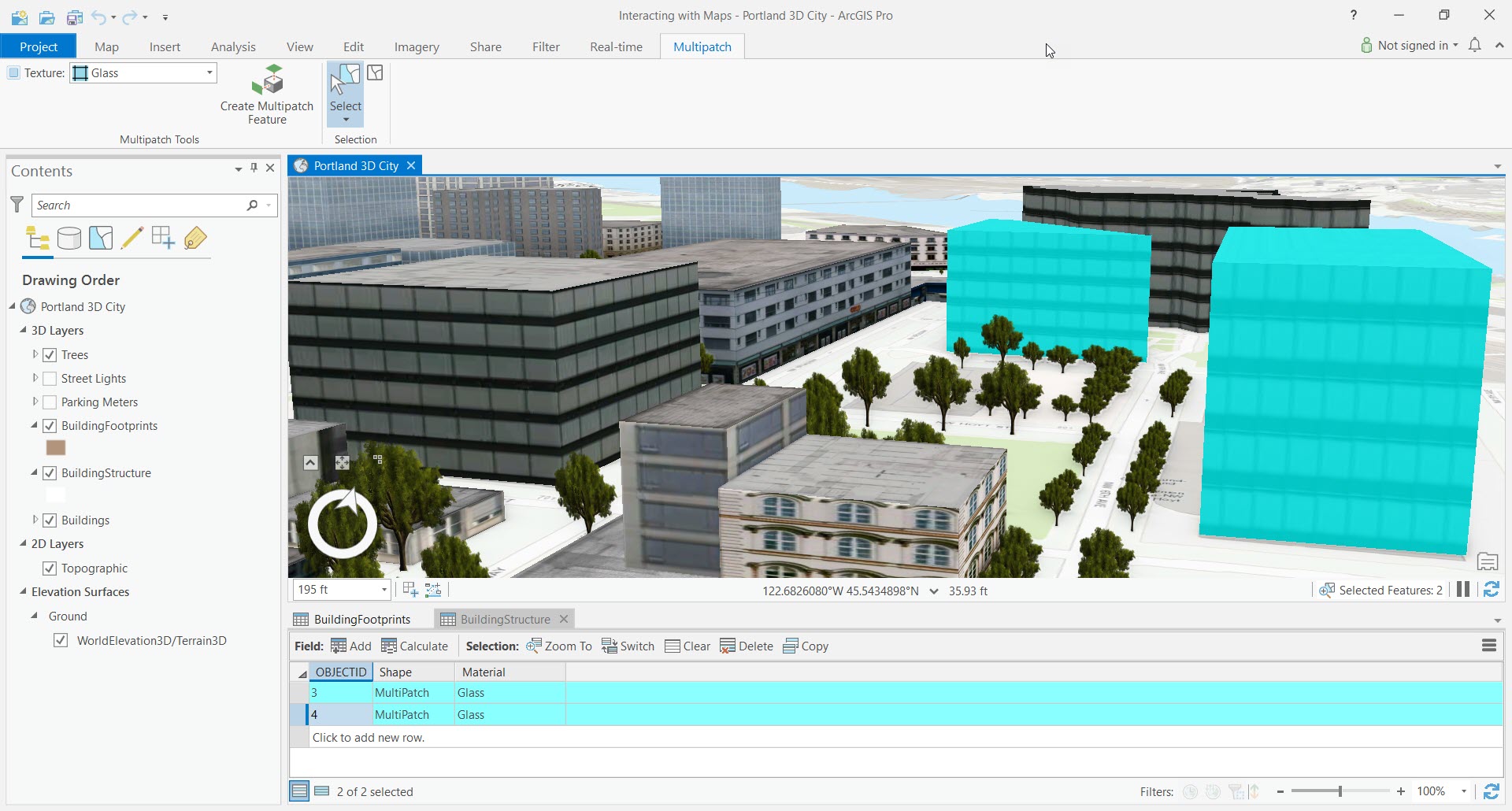Screen dimensions: 1512x811
Task: Open the scene scale dropdown 195 ft
Action: [x=384, y=590]
